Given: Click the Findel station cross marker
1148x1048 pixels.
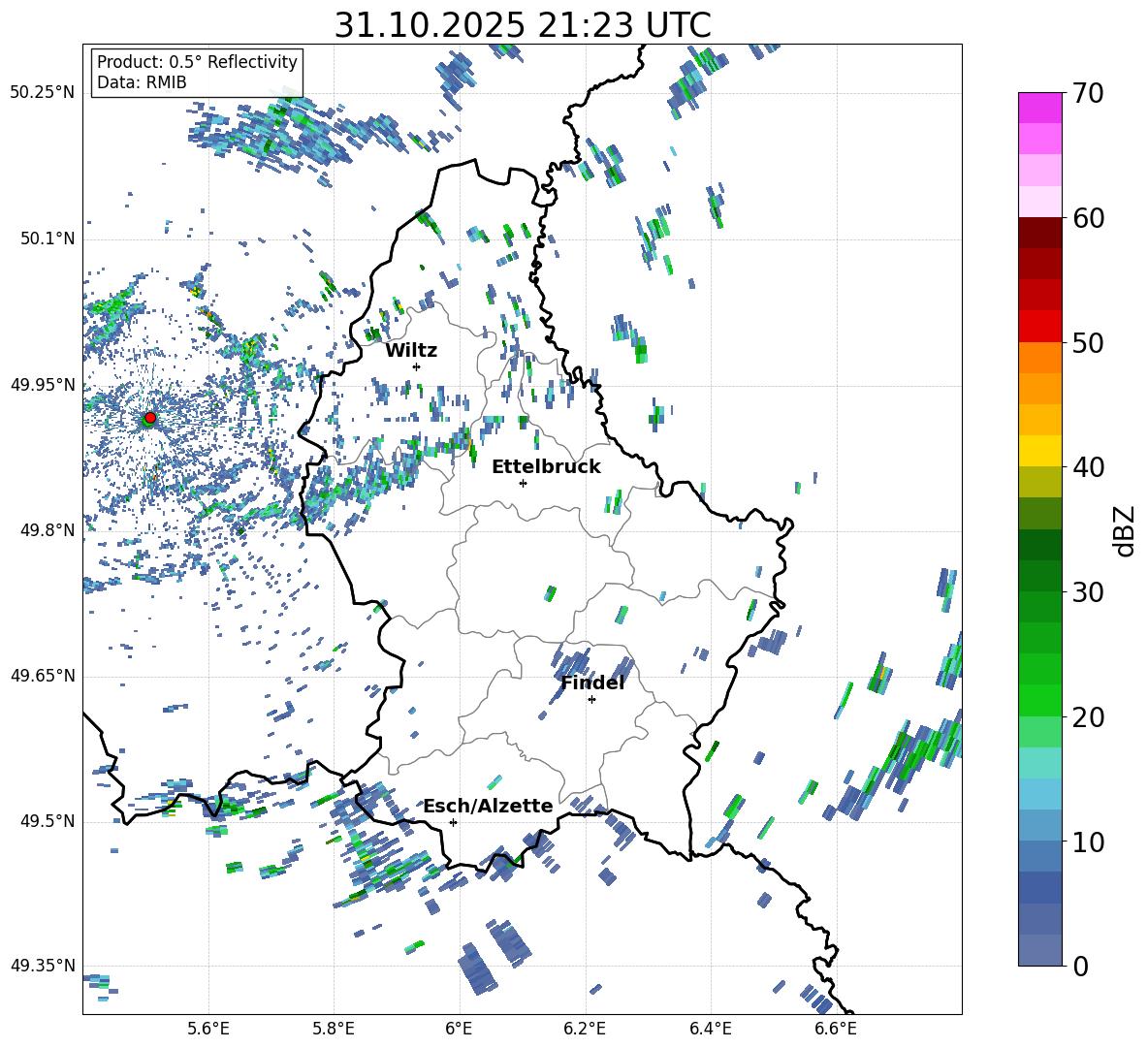Looking at the screenshot, I should point(591,700).
